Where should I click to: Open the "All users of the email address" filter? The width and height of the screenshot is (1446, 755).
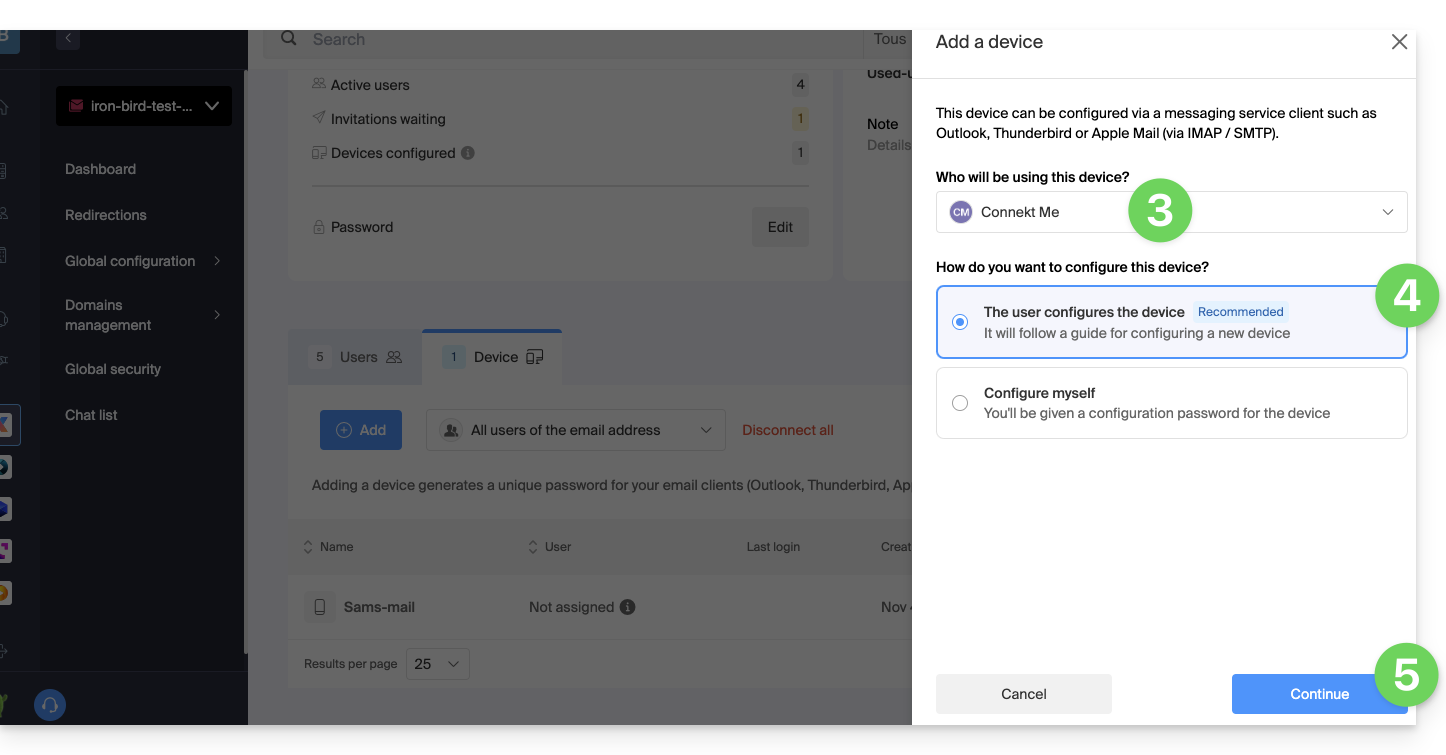[x=575, y=430]
